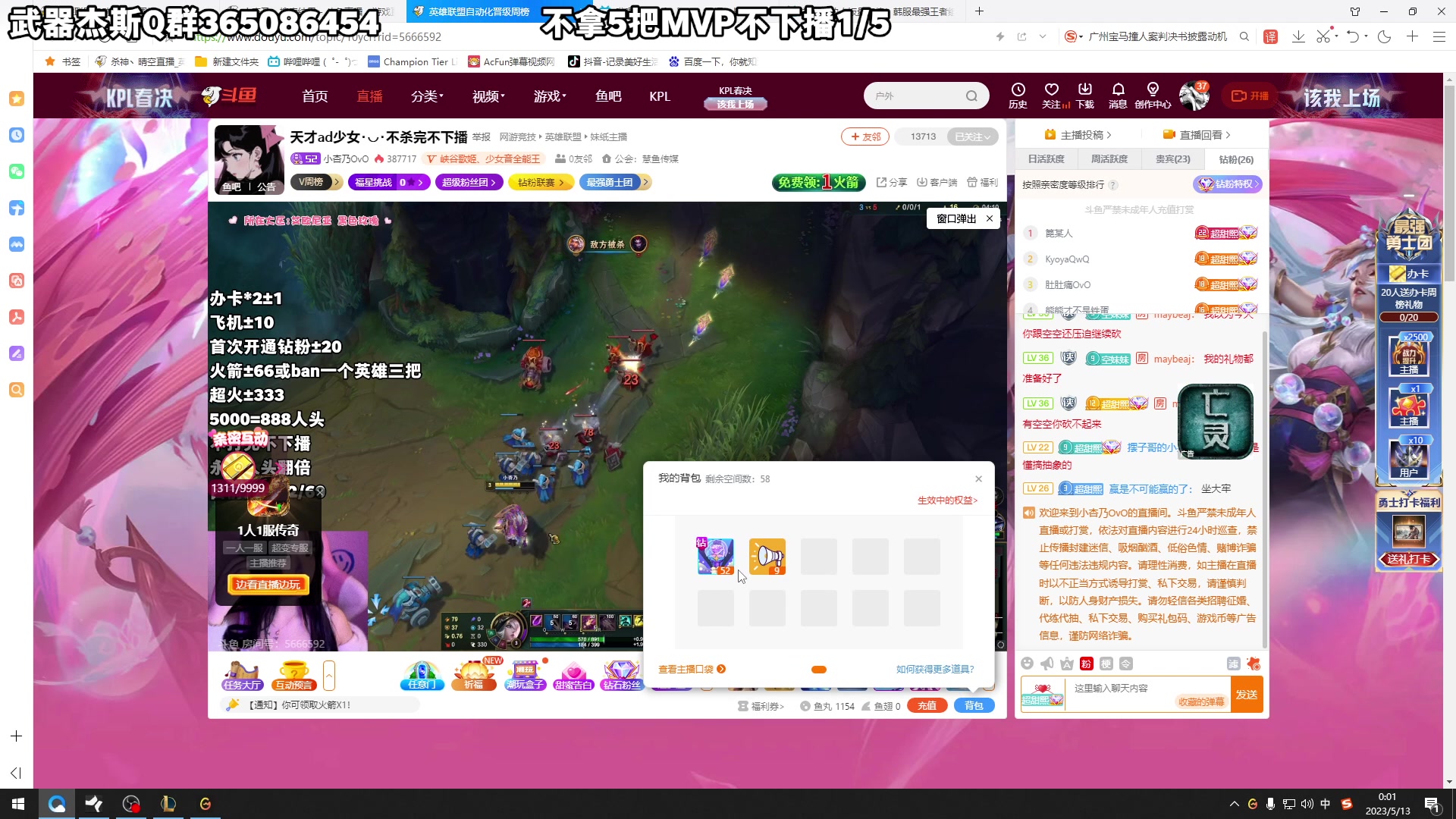Screen dimensions: 1456x819
Task: Select the megaphone item in backpack
Action: (x=767, y=557)
